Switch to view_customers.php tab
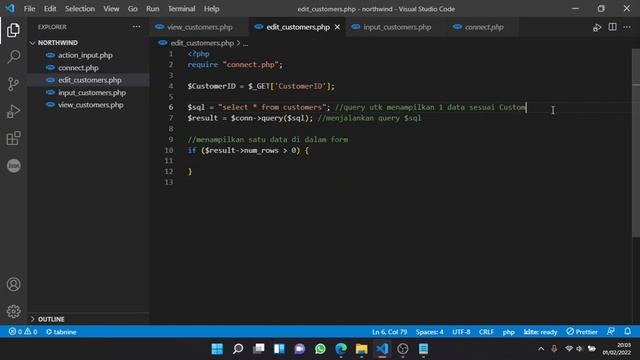640x360 pixels. [x=199, y=27]
